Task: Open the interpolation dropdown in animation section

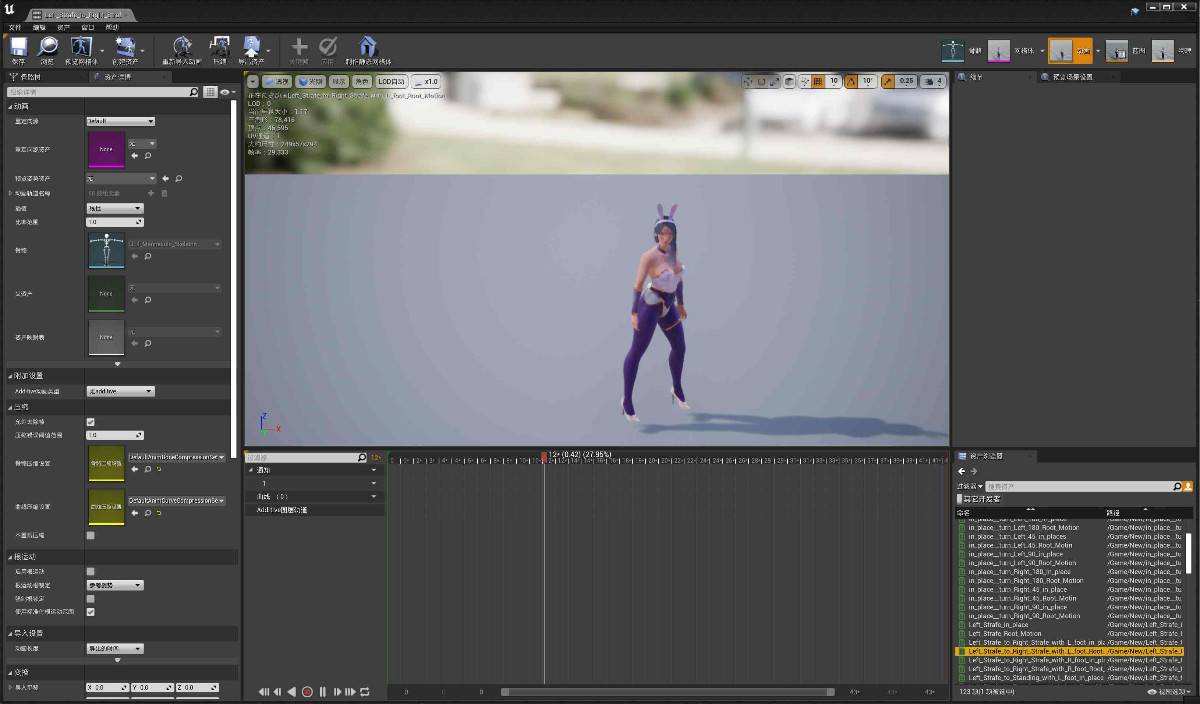Action: point(115,208)
